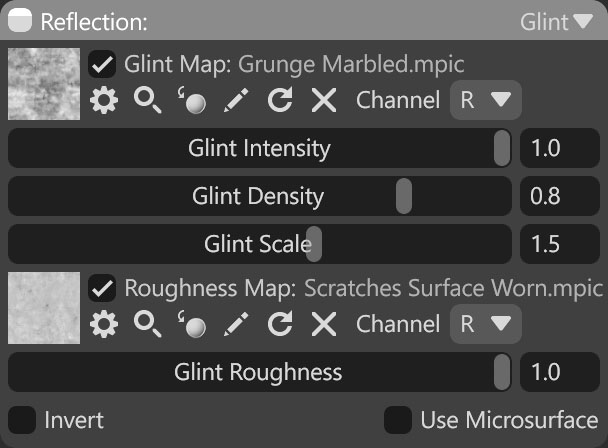
Task: Reload the Roughness Map texture
Action: pyautogui.click(x=280, y=324)
